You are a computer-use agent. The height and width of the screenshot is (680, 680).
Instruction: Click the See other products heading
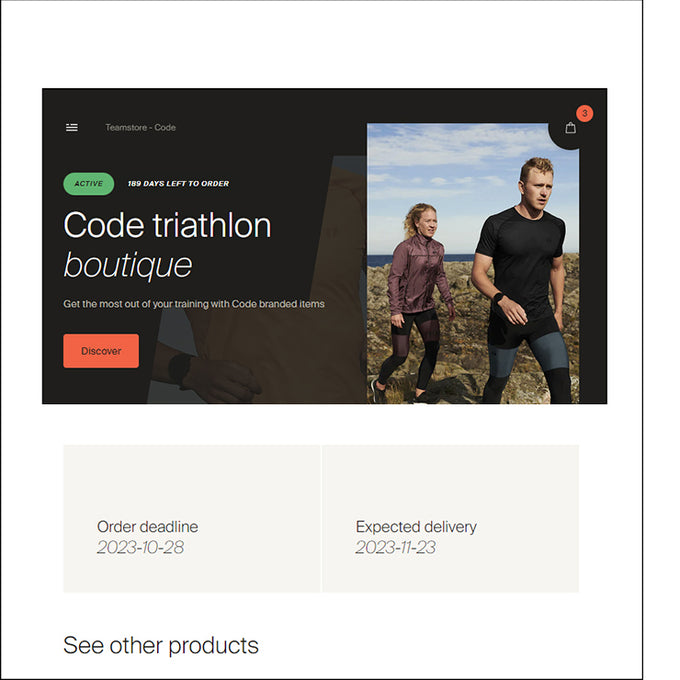tap(161, 646)
